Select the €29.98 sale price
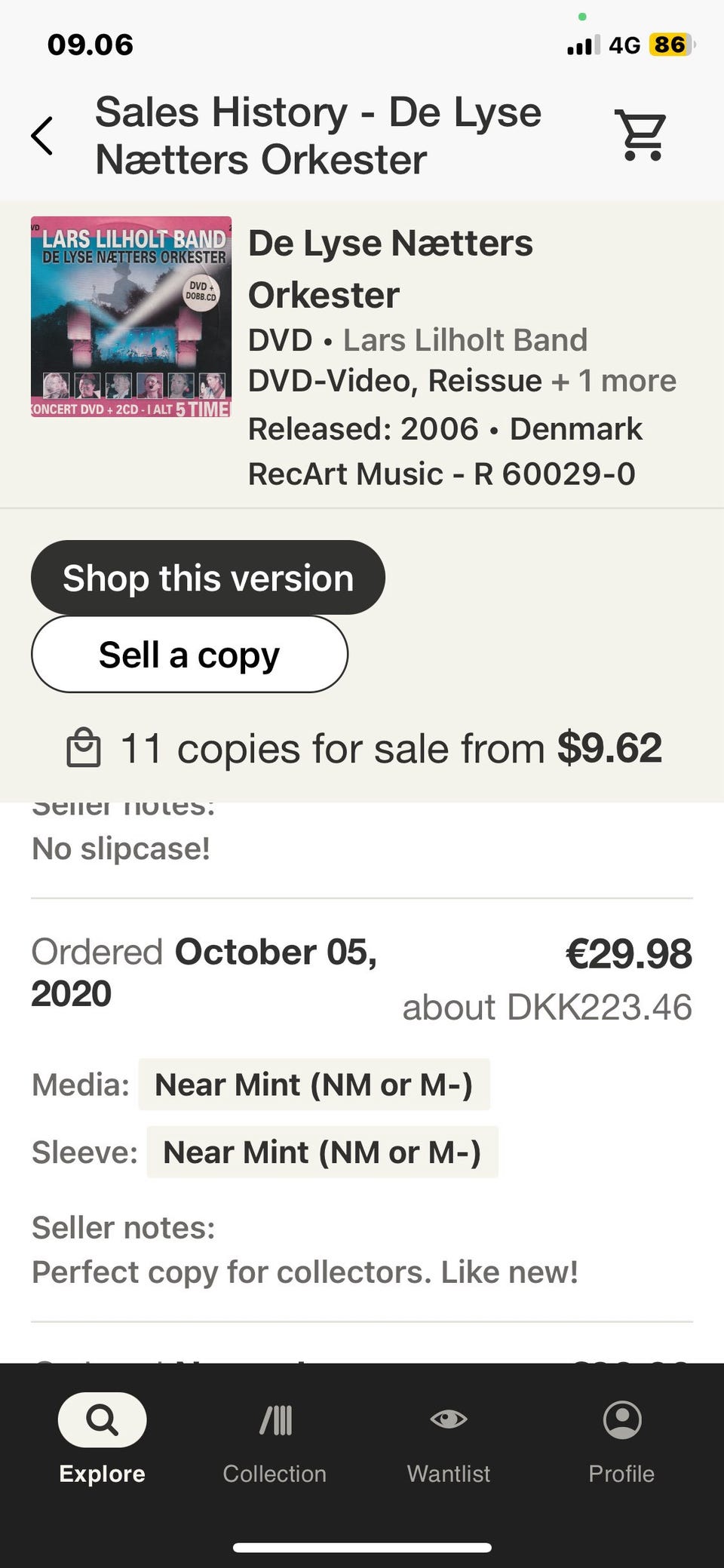 pos(628,953)
